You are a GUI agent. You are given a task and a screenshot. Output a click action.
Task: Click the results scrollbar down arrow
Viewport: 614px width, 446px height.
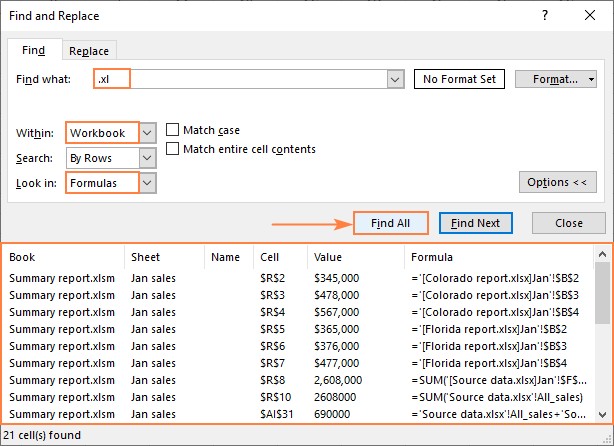pyautogui.click(x=603, y=415)
